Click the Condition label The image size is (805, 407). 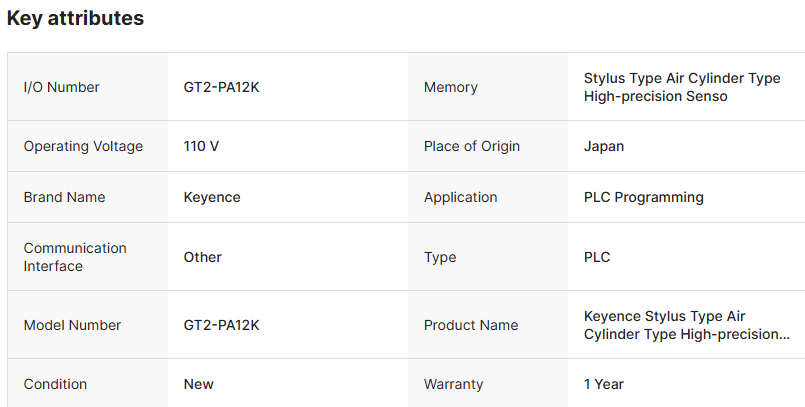point(55,384)
